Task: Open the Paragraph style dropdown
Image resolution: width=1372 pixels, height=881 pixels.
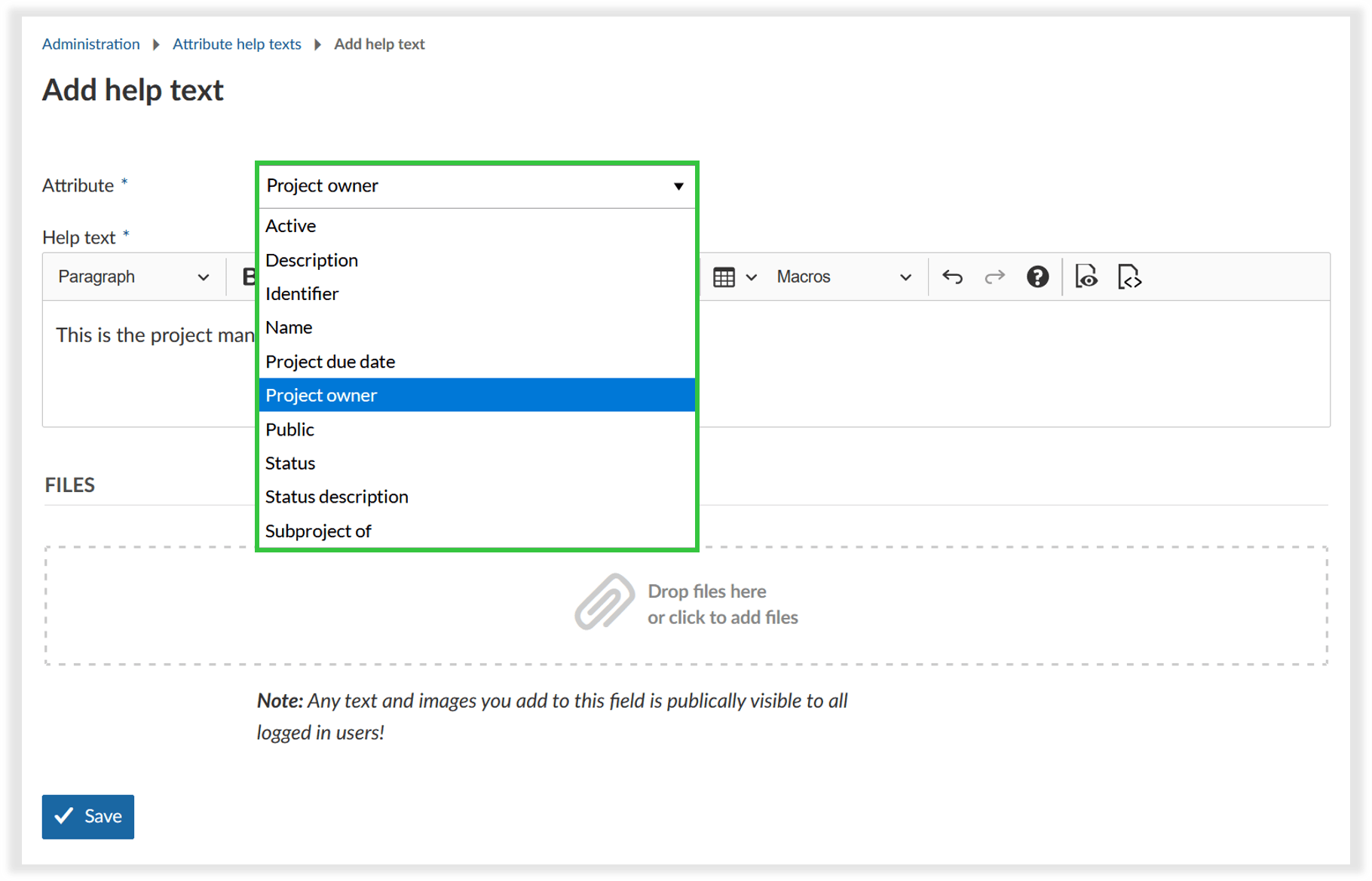Action: [133, 277]
